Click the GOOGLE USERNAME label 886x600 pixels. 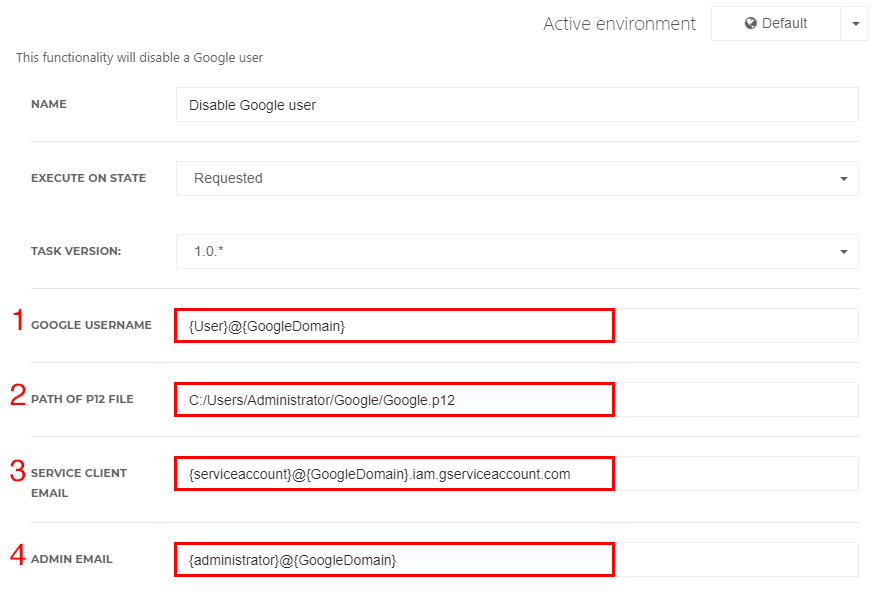coord(91,325)
